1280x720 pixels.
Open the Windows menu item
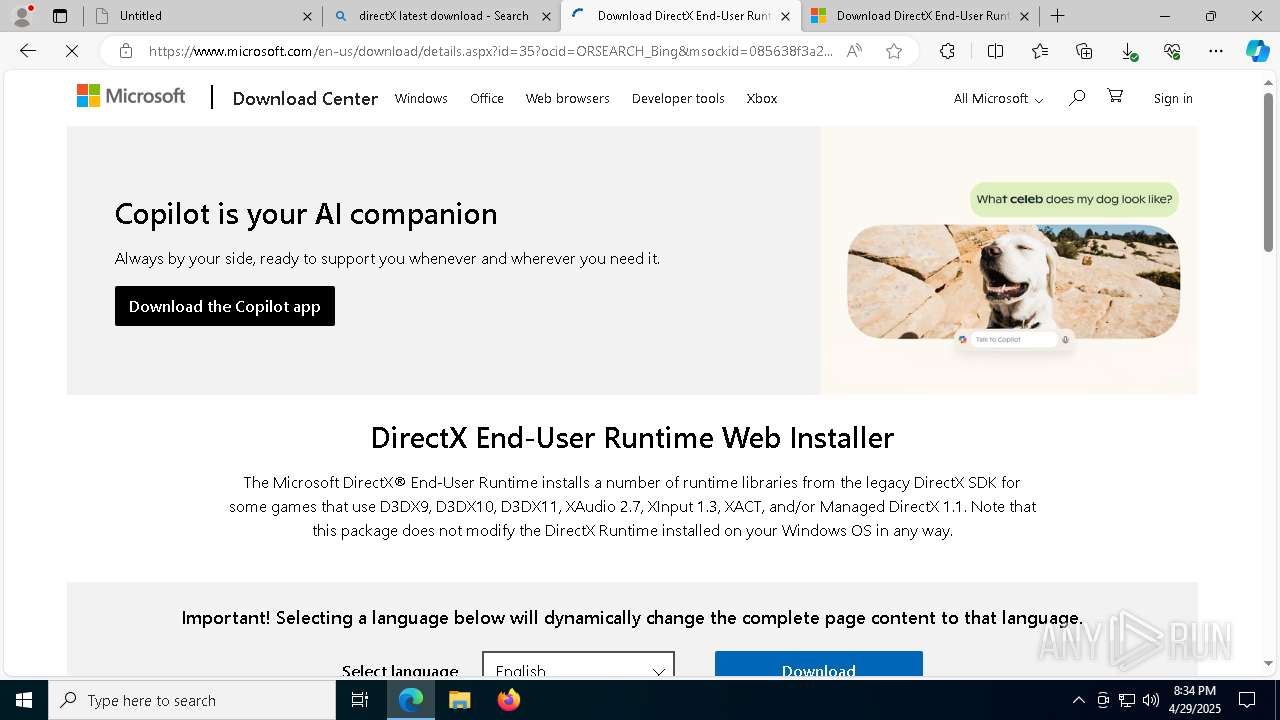pyautogui.click(x=421, y=98)
